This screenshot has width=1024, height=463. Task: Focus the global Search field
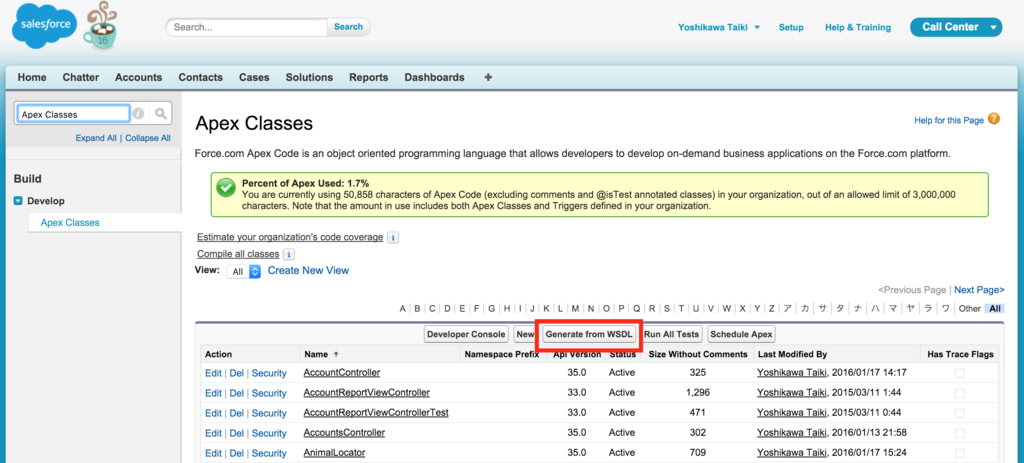point(247,27)
